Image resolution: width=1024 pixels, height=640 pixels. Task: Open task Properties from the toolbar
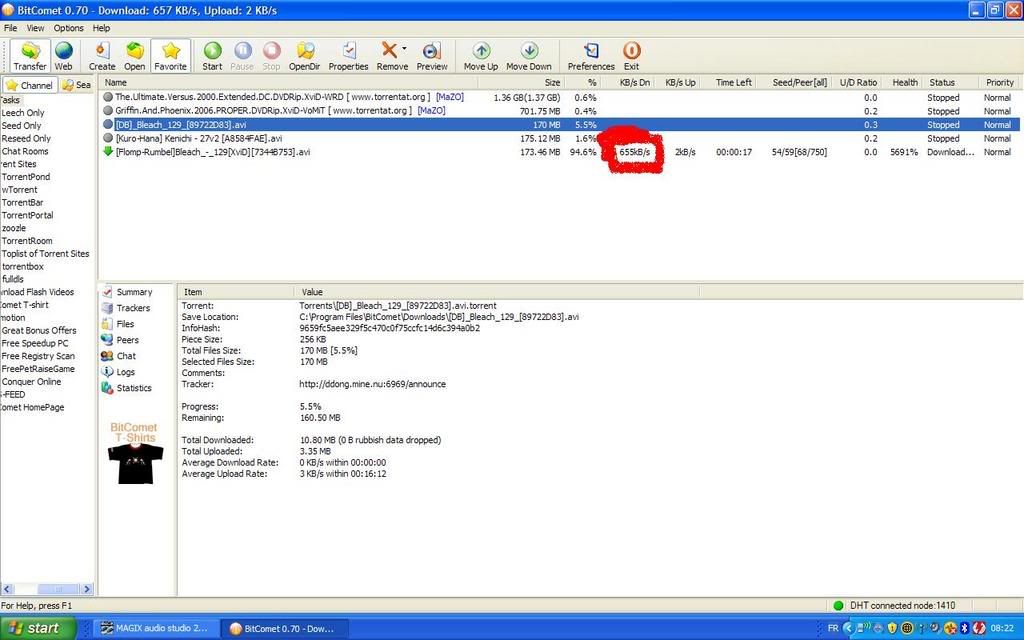click(348, 56)
